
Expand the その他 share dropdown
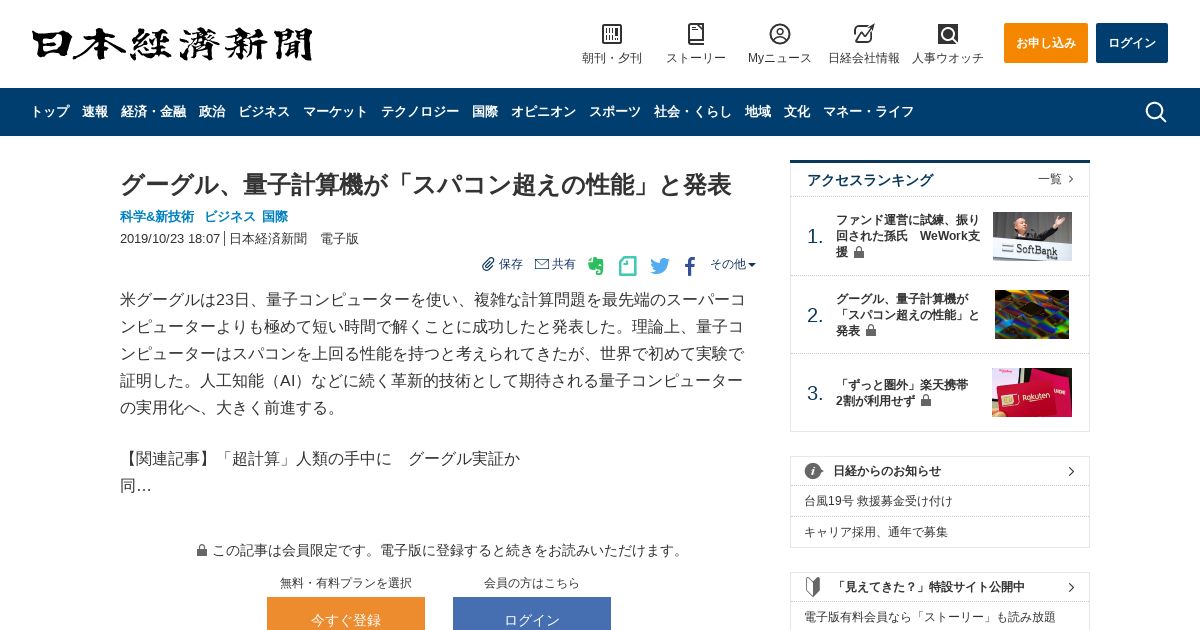click(733, 264)
